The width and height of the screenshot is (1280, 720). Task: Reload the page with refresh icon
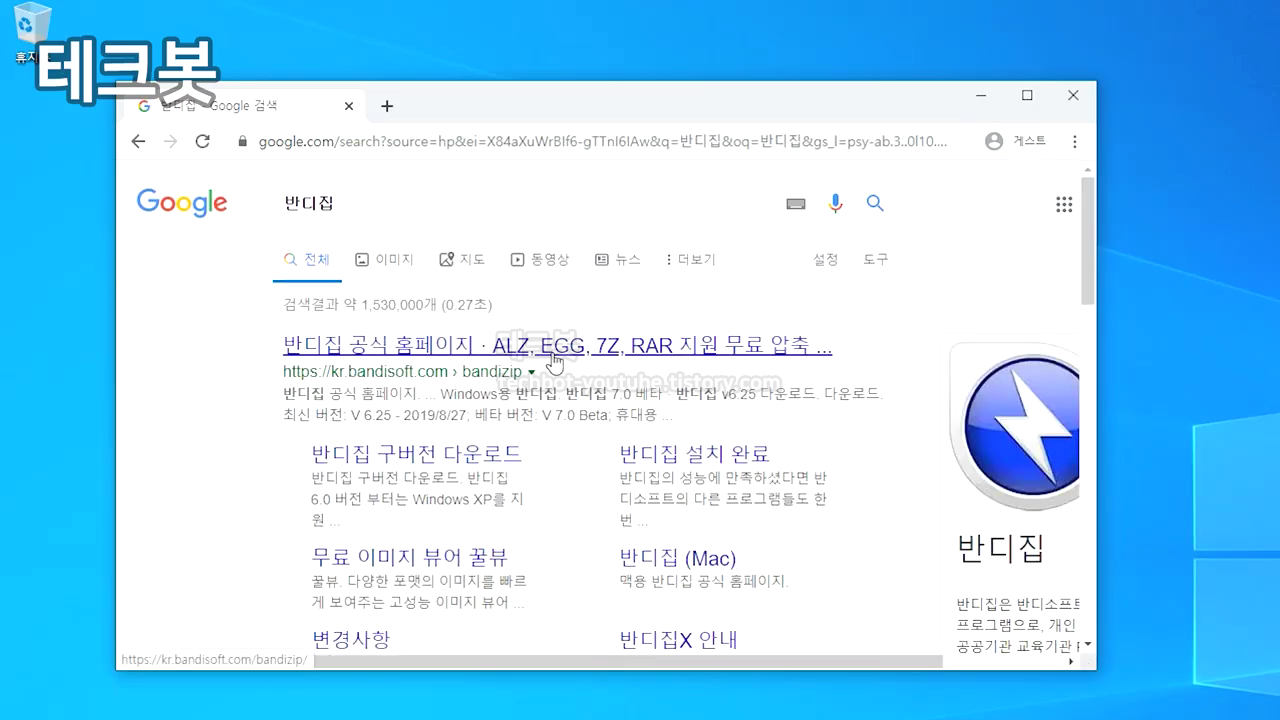(x=202, y=141)
